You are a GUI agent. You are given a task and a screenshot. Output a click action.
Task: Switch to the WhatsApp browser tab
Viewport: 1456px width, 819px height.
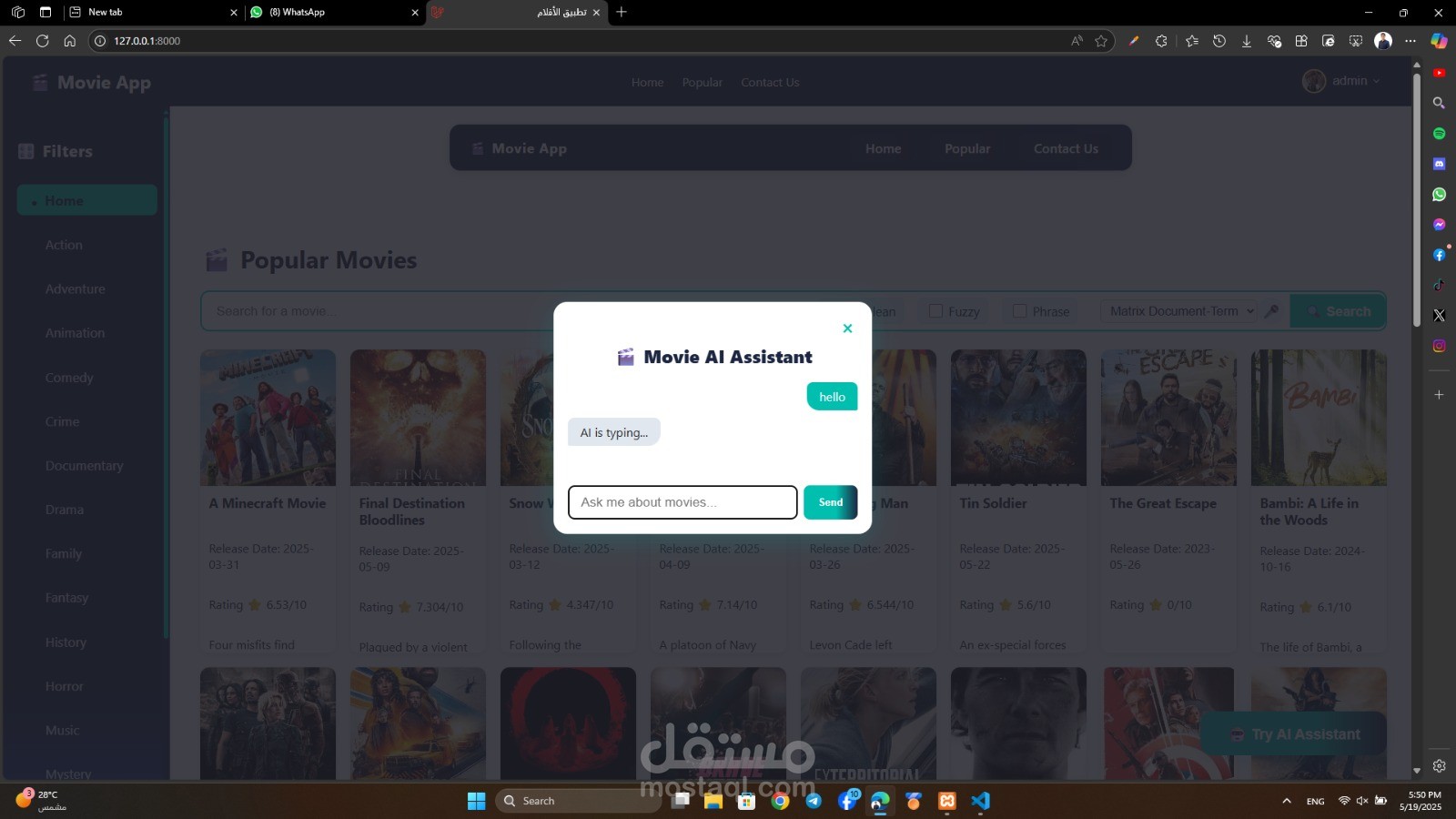pyautogui.click(x=333, y=12)
